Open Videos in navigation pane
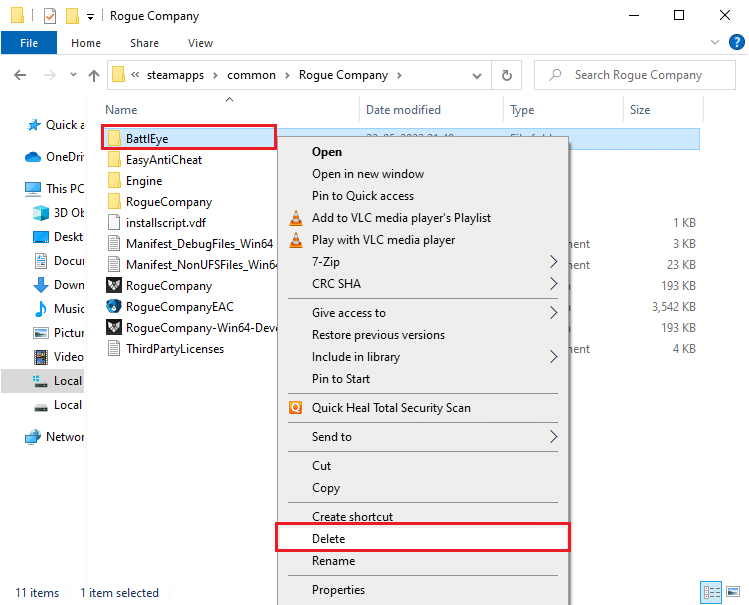This screenshot has width=749, height=605. click(58, 357)
